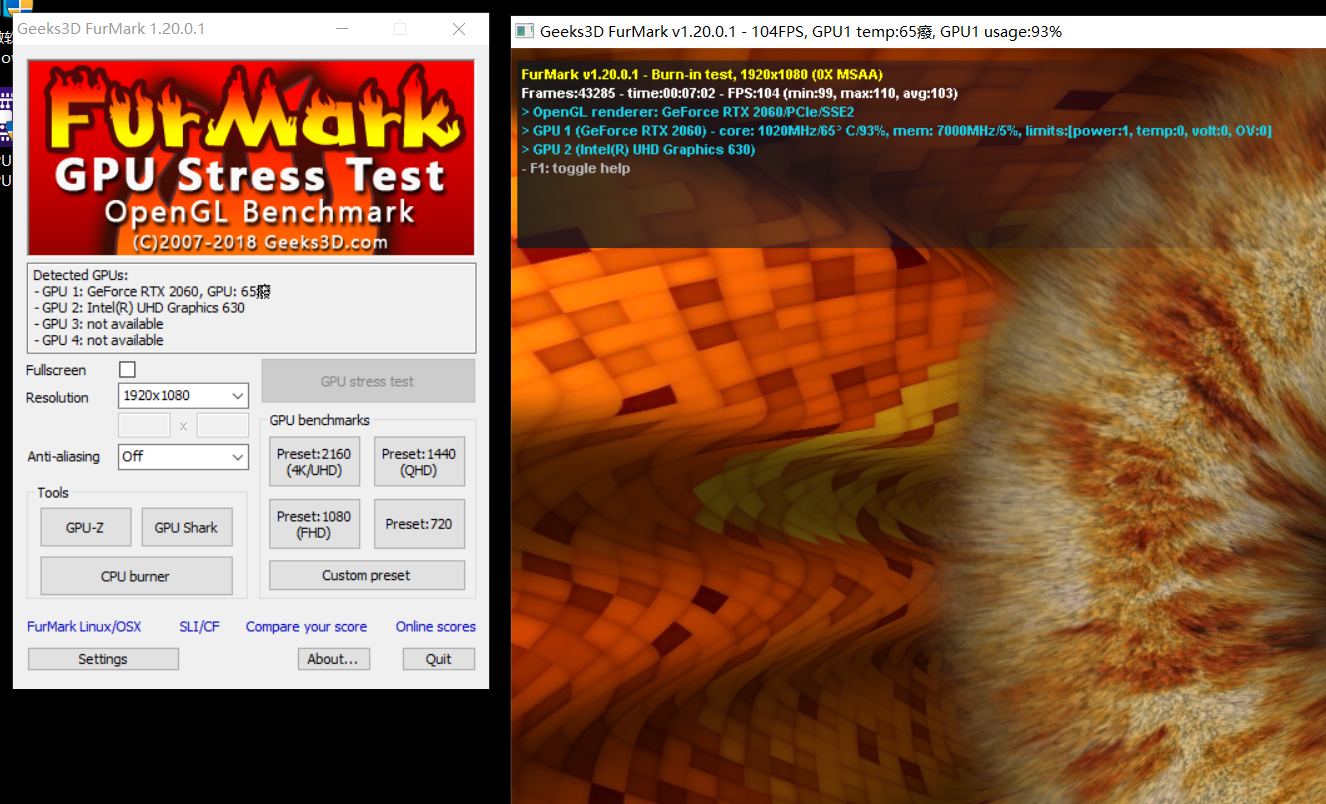Click the 'GPU 1 (GeForce RTX 2060) - core' overlay line

coord(897,131)
